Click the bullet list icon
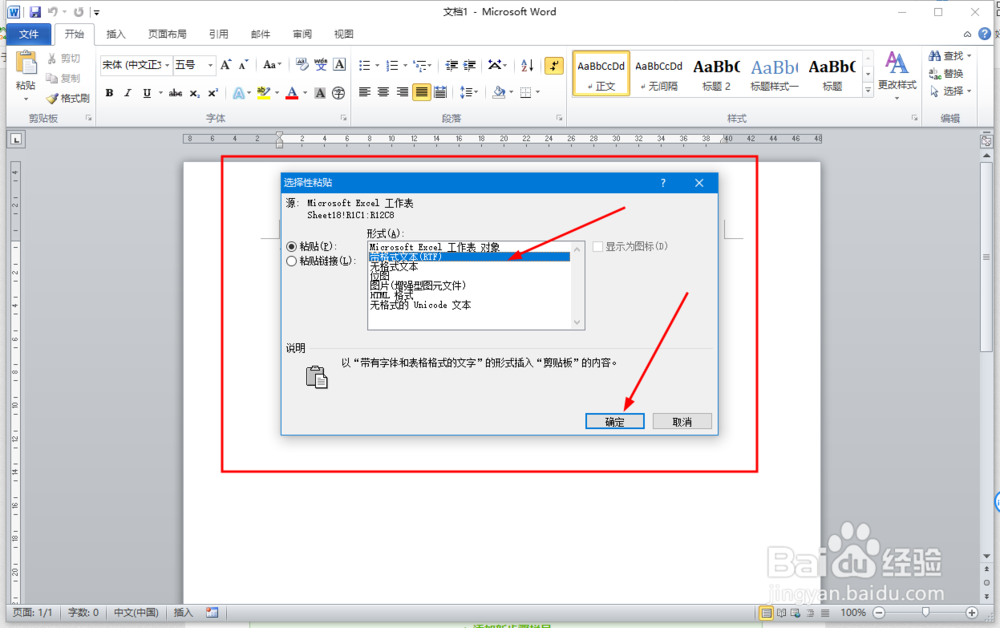The height and width of the screenshot is (628, 1000). coord(364,65)
